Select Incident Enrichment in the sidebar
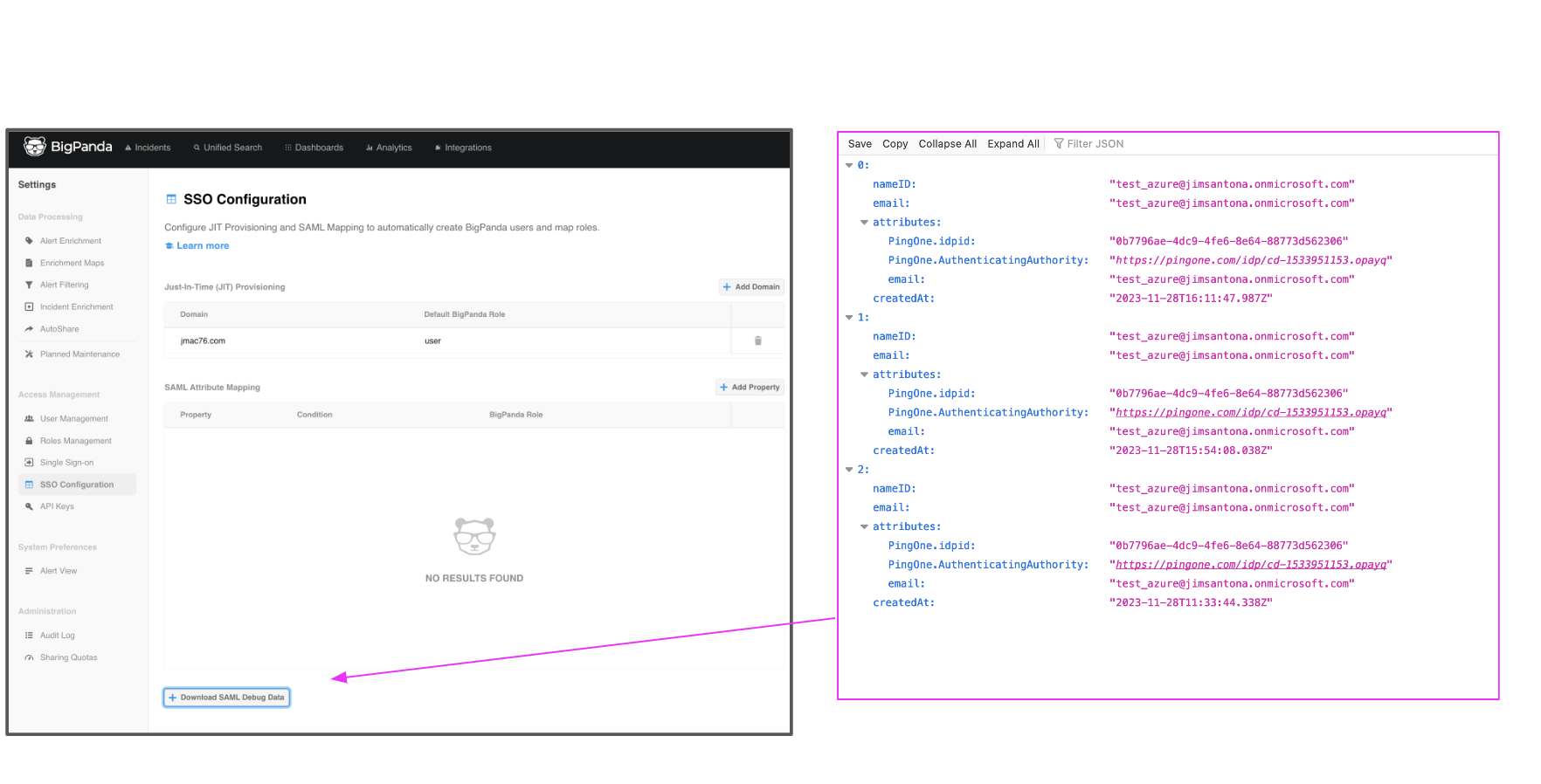1541x784 pixels. point(77,306)
